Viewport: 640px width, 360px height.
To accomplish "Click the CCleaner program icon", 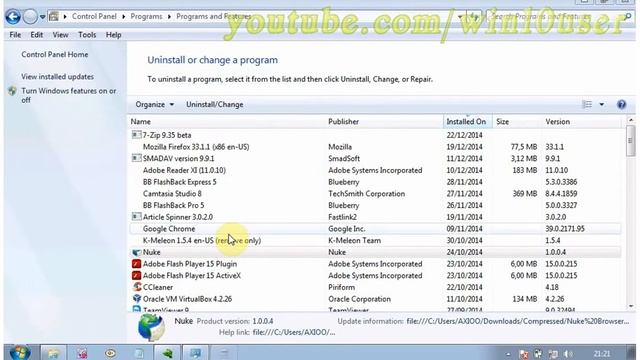I will pos(137,287).
